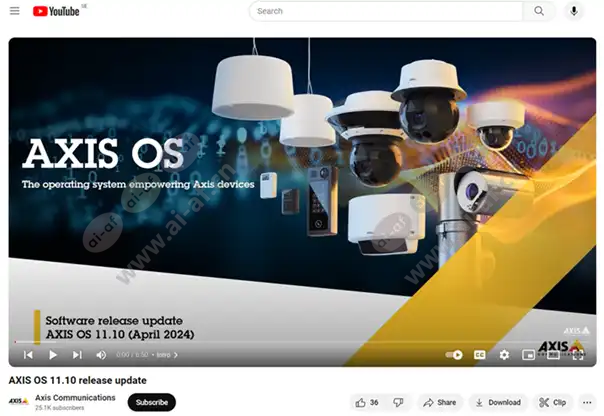Mute the video volume
Image resolution: width=604 pixels, height=416 pixels.
coord(101,355)
